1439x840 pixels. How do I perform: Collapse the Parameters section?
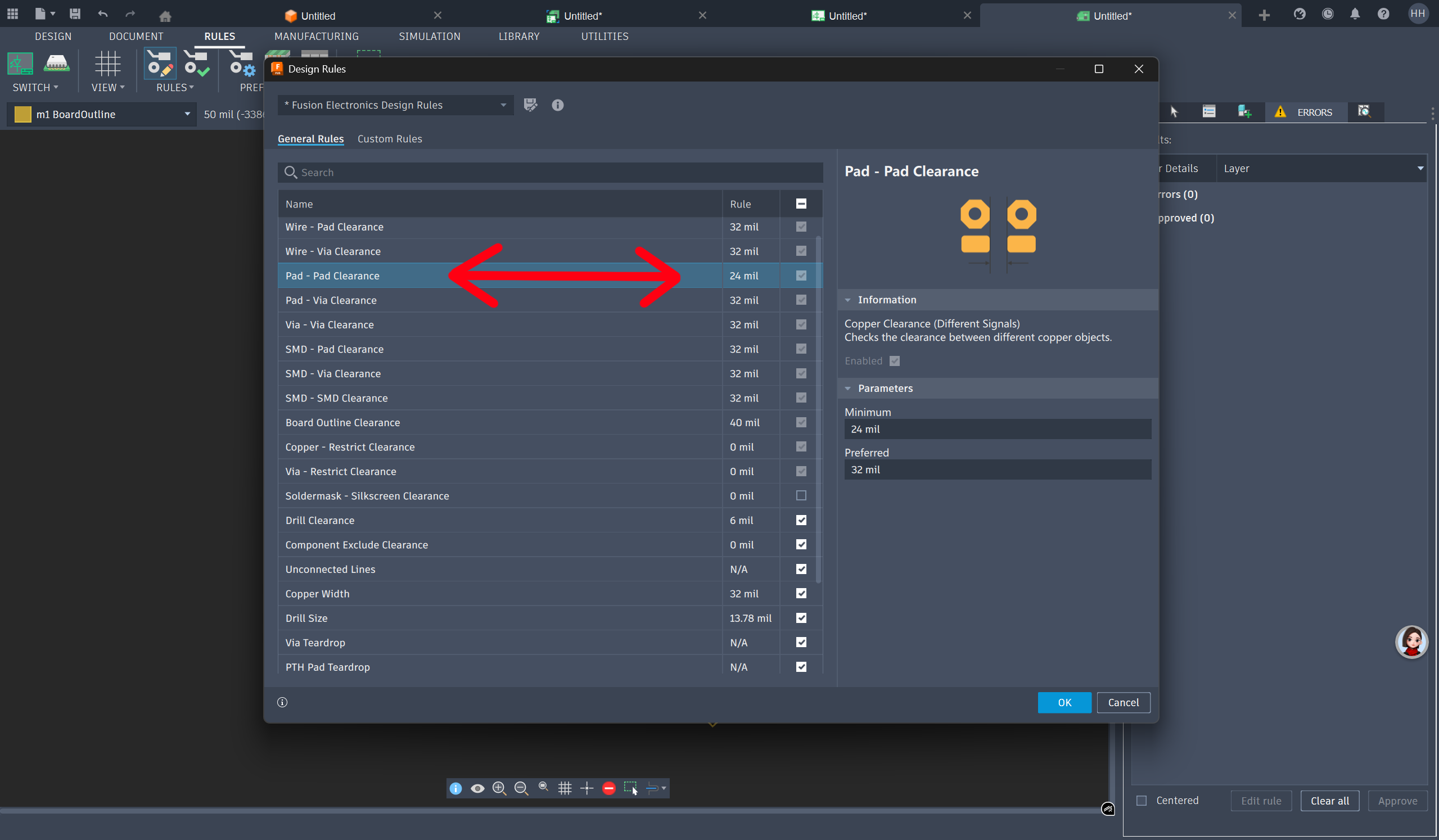tap(848, 389)
